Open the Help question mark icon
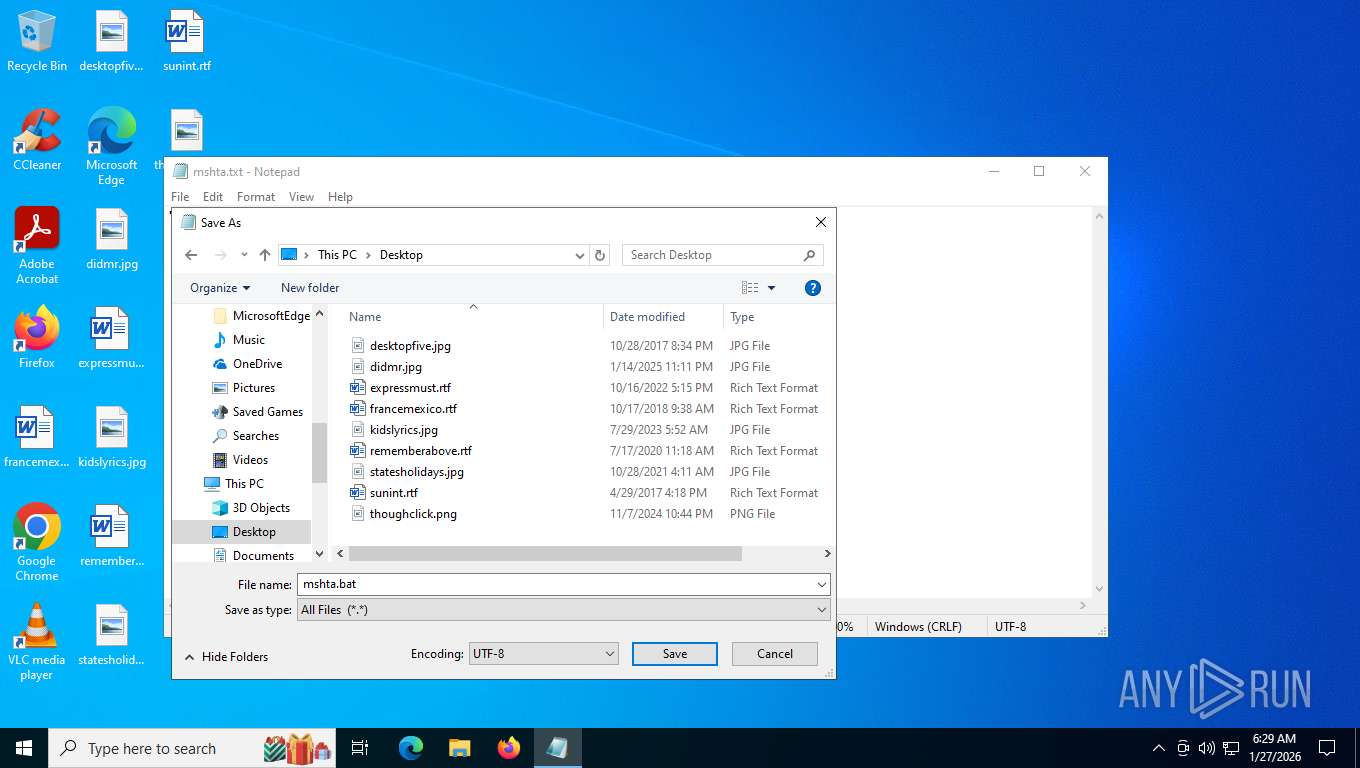Screen dimensions: 1360x768 (813, 288)
